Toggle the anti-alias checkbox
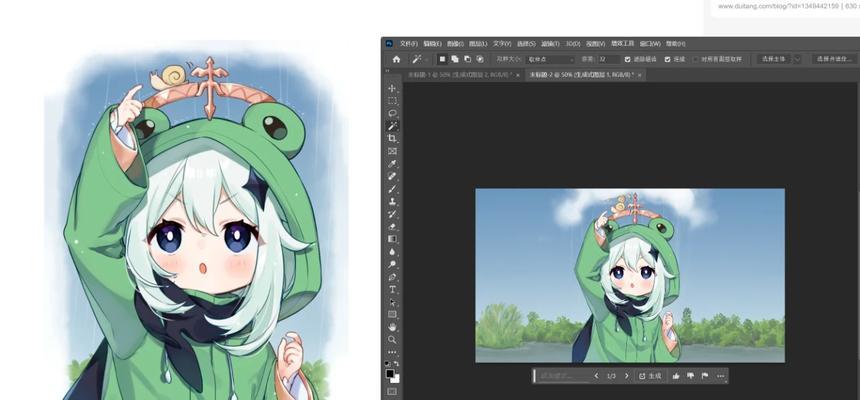Viewport: 860px width, 400px height. (x=627, y=59)
